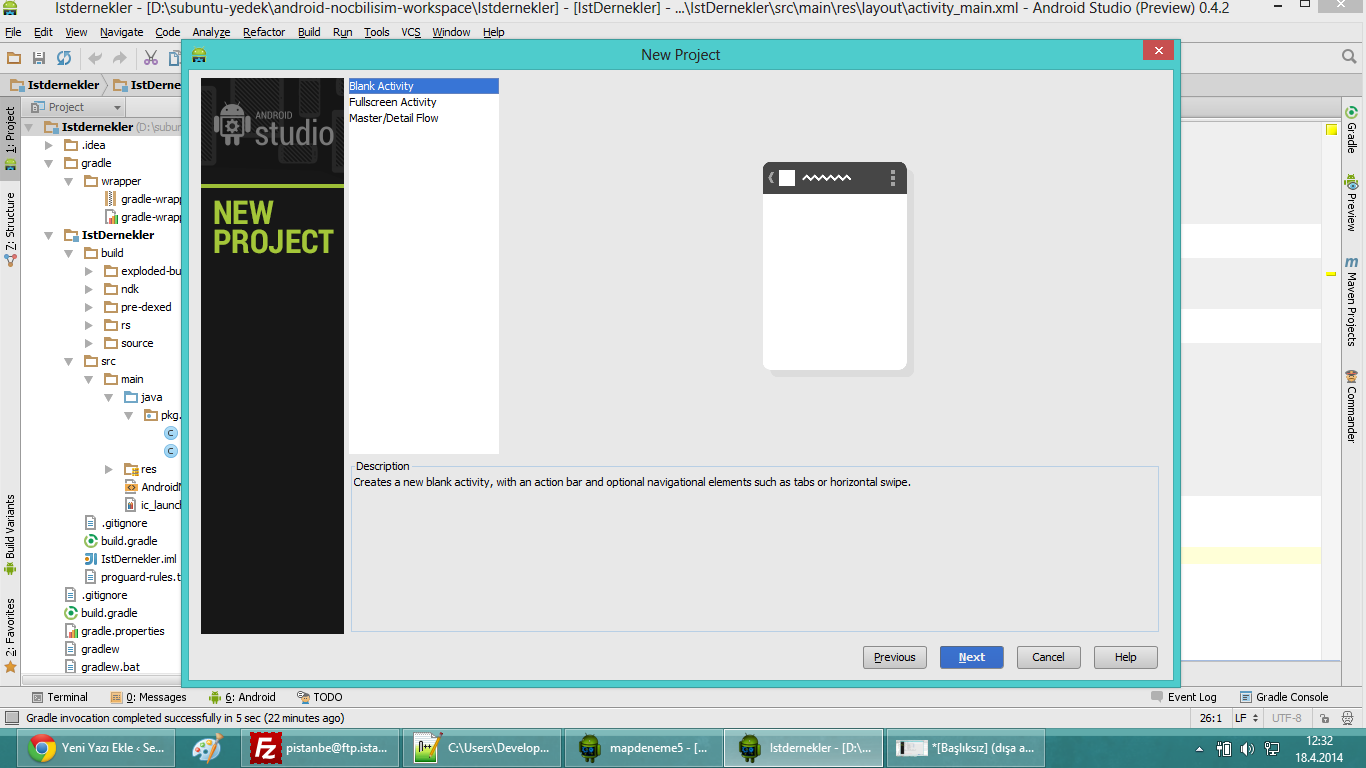
Task: Click the Open folder toolbar icon
Action: [x=14, y=59]
